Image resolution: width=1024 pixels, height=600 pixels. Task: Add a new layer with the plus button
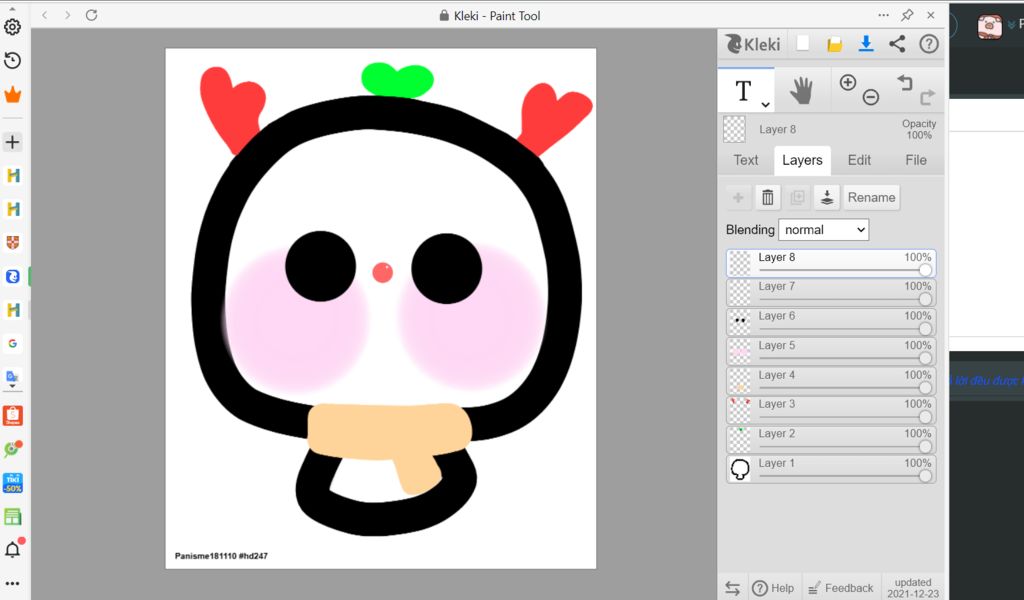point(738,197)
